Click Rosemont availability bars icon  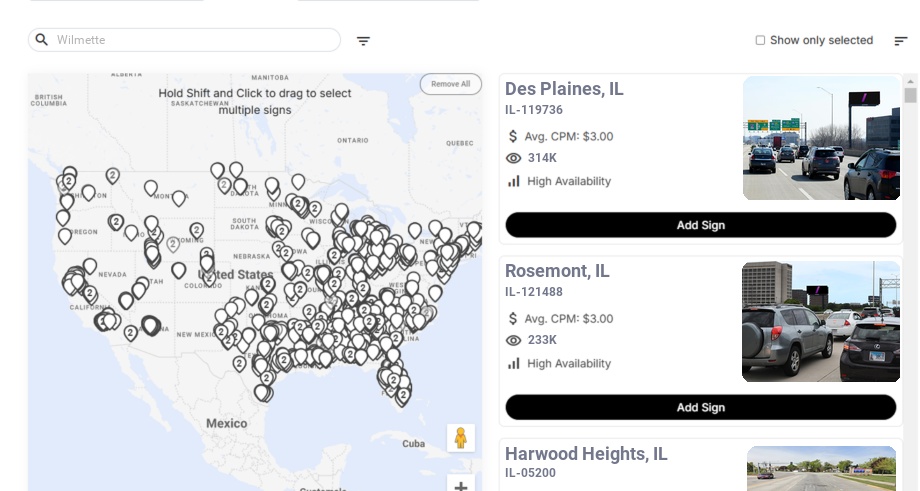click(514, 364)
